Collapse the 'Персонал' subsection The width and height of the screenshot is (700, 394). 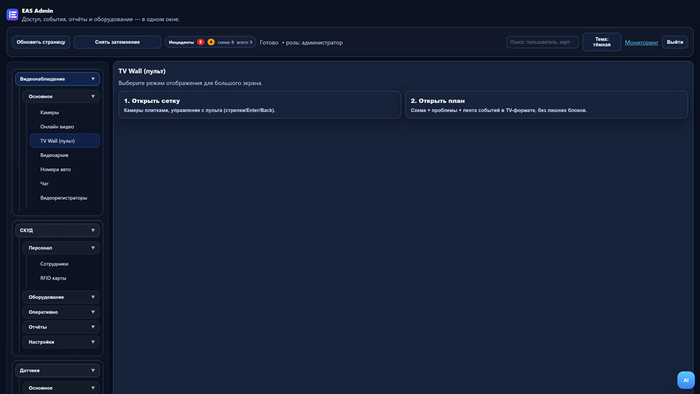(x=61, y=248)
